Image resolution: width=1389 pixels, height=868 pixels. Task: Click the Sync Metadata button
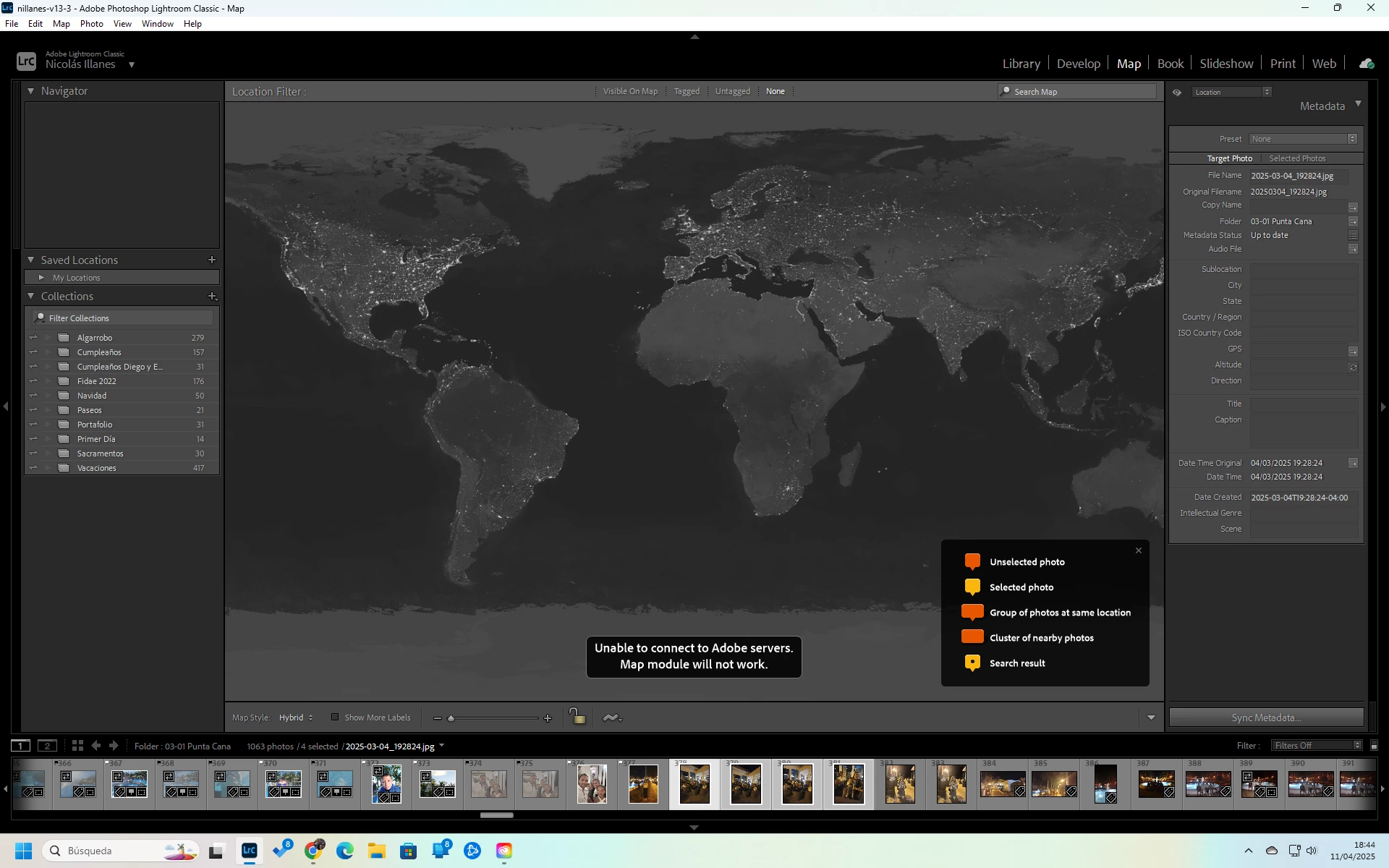coord(1266,718)
